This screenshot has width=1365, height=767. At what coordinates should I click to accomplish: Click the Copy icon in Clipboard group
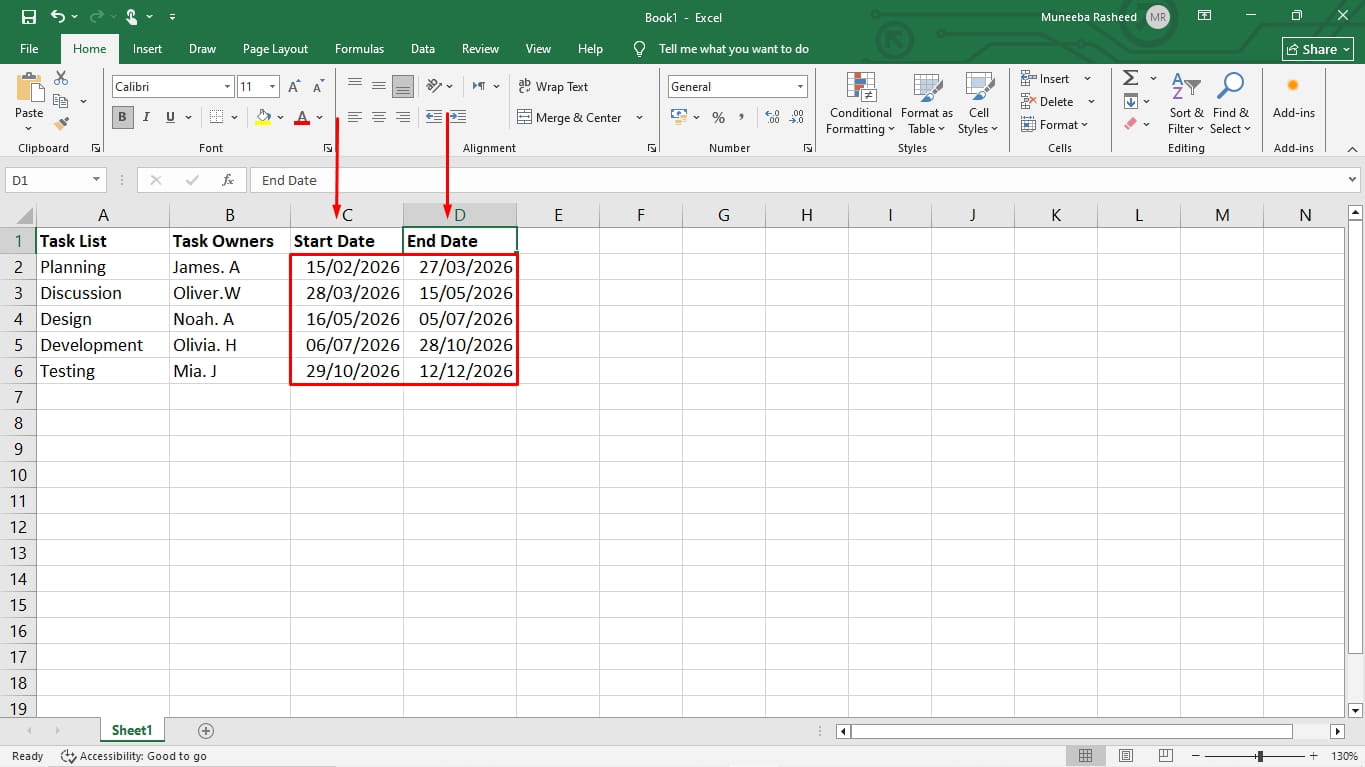[61, 101]
